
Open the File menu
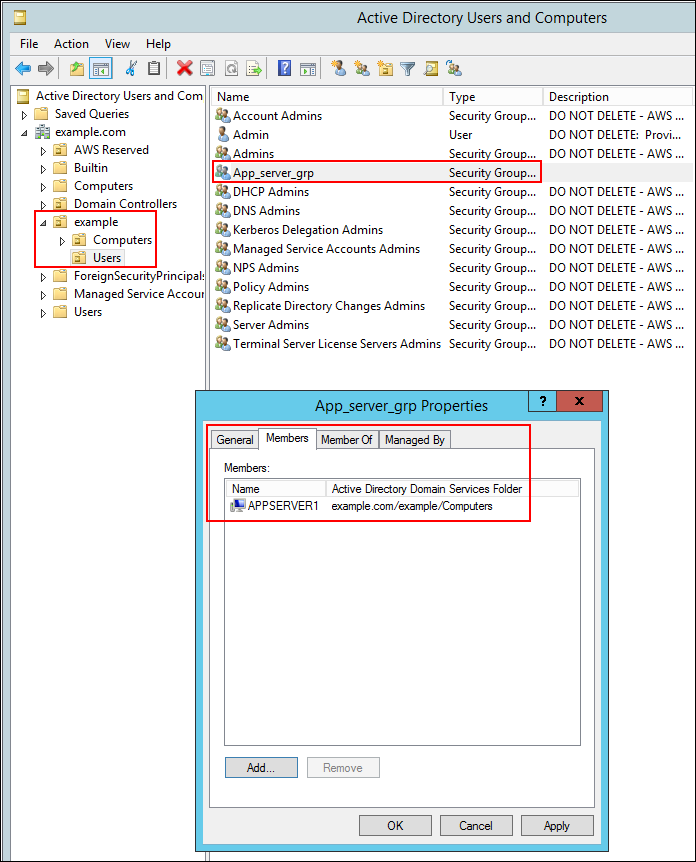point(29,44)
